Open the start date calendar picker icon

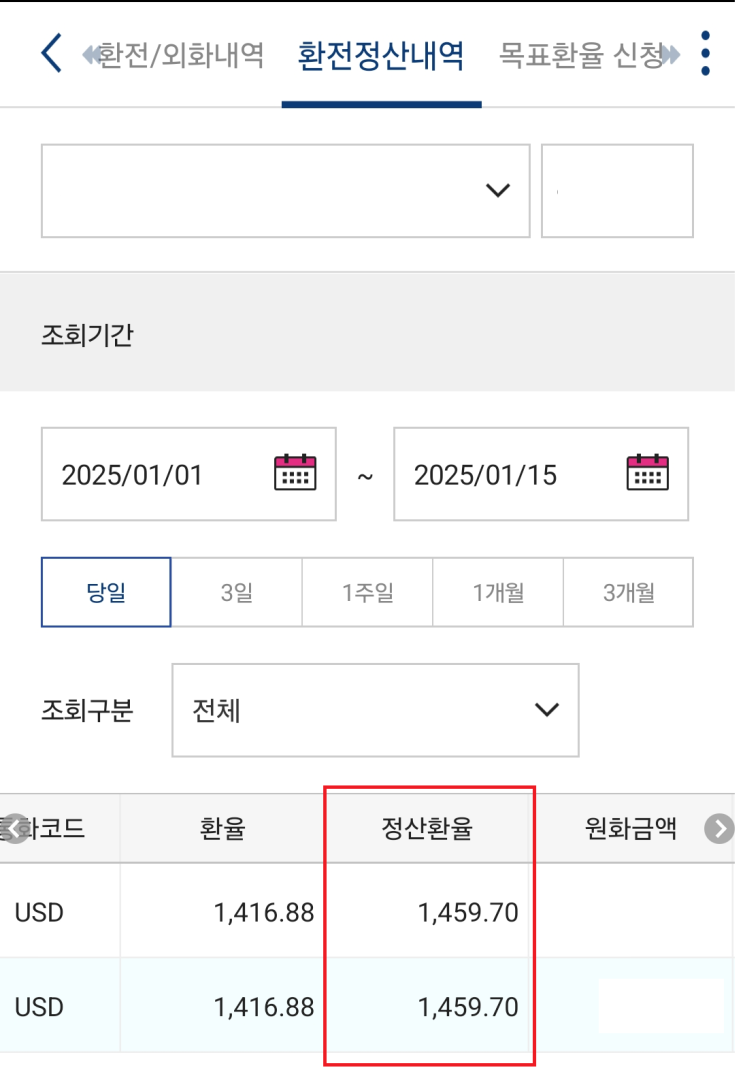[295, 473]
